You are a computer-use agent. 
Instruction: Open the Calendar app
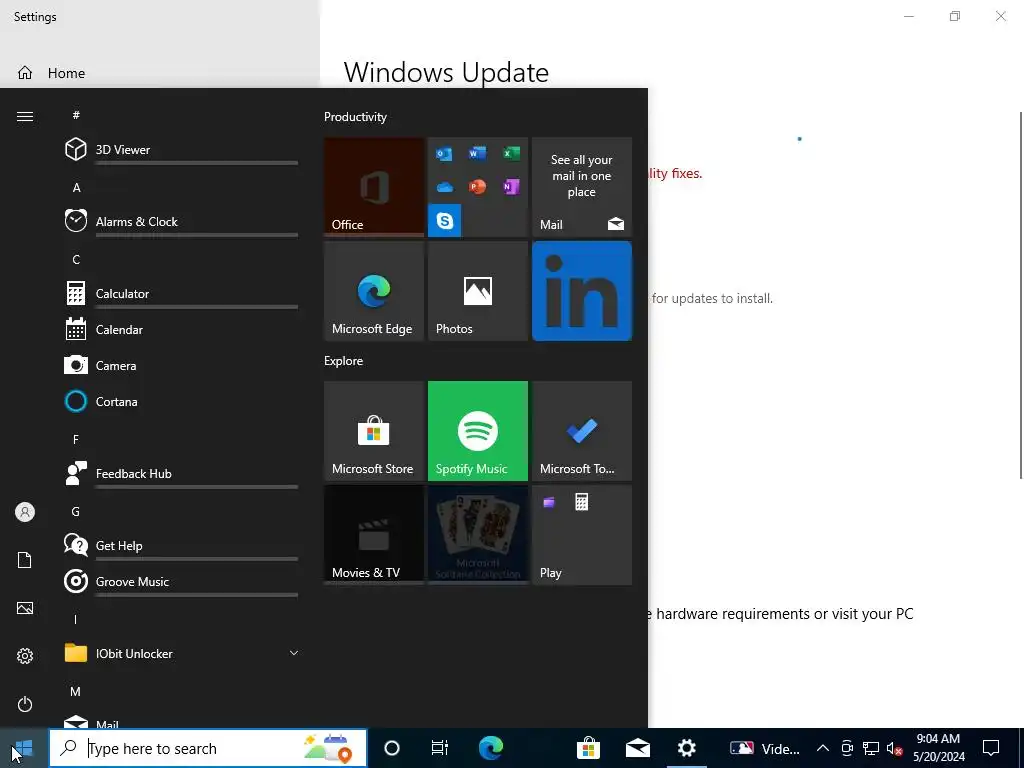(x=181, y=330)
